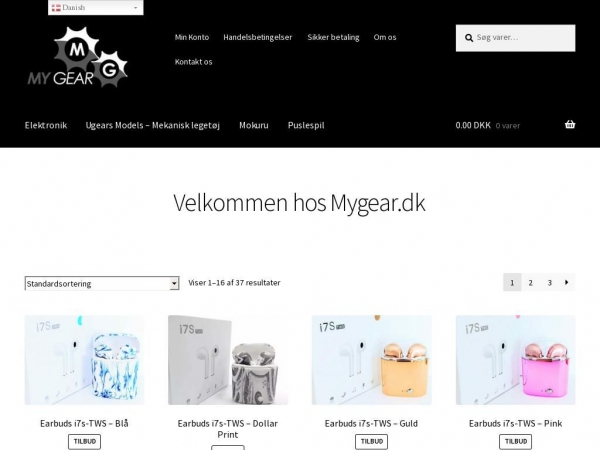Go to results page 3
Image resolution: width=600 pixels, height=450 pixels.
click(549, 282)
